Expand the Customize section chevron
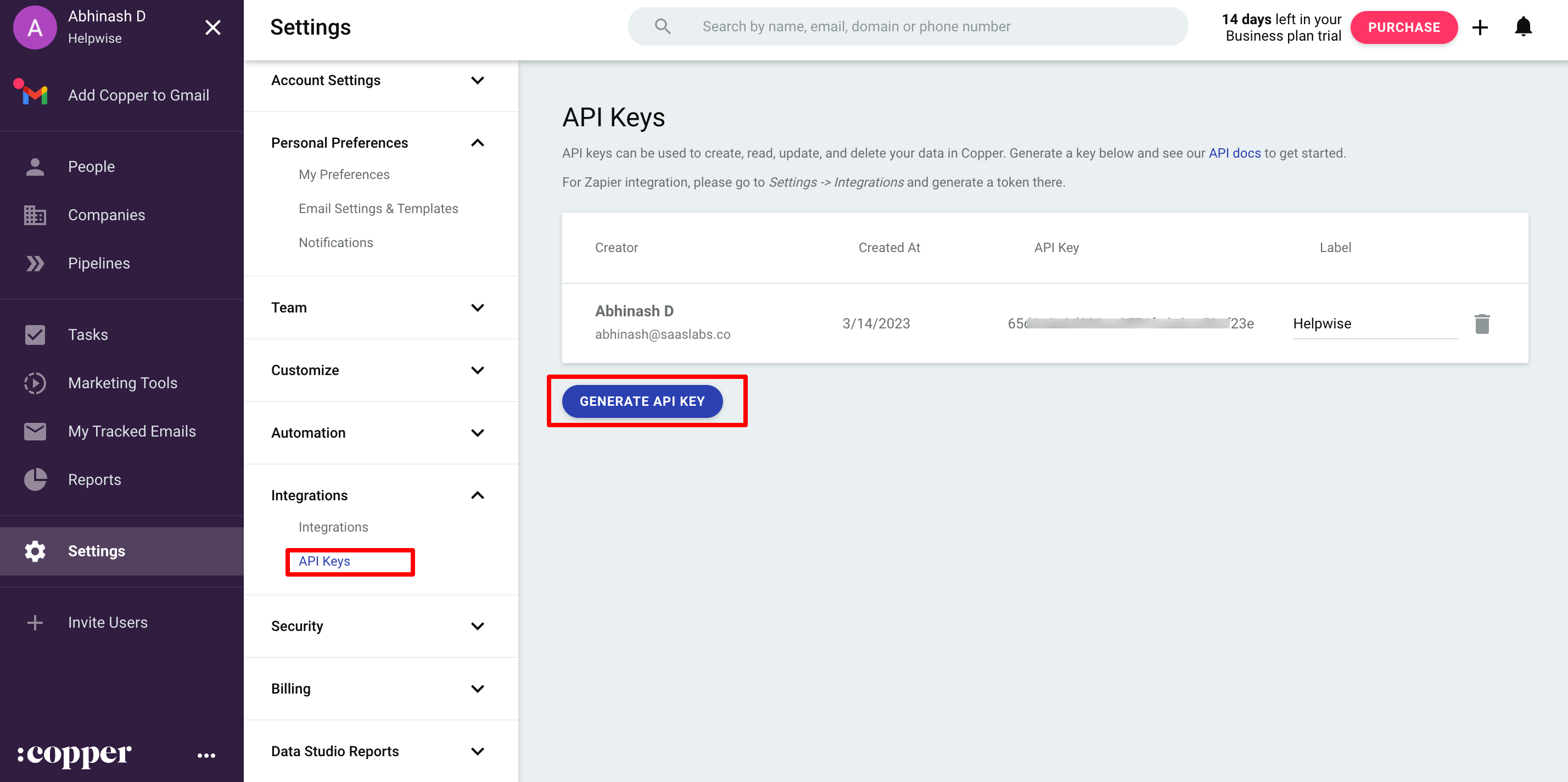Viewport: 1568px width, 782px height. point(477,370)
